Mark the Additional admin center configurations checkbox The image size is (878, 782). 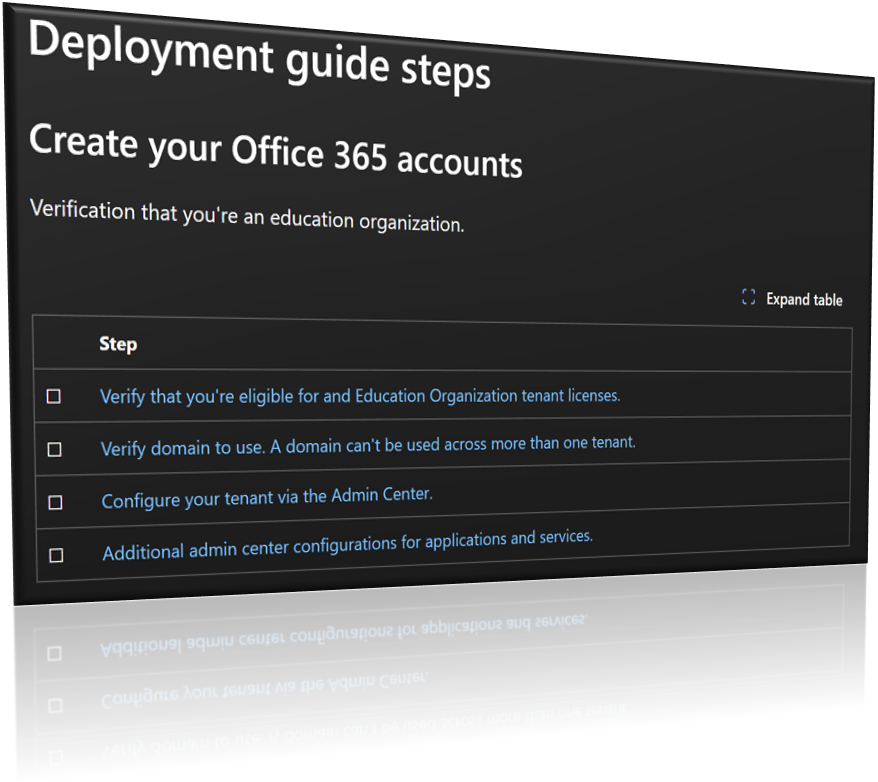coord(56,555)
